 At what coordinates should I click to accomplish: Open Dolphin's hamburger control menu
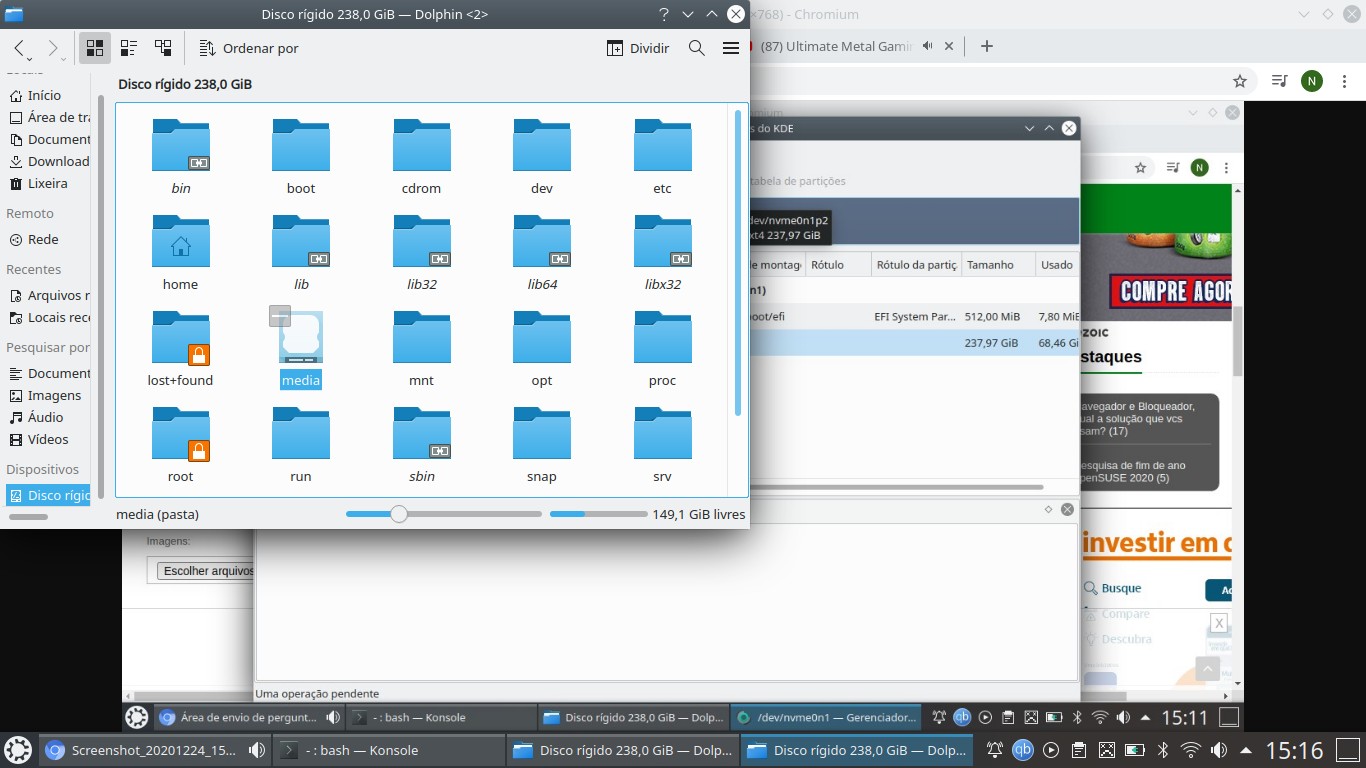point(731,48)
